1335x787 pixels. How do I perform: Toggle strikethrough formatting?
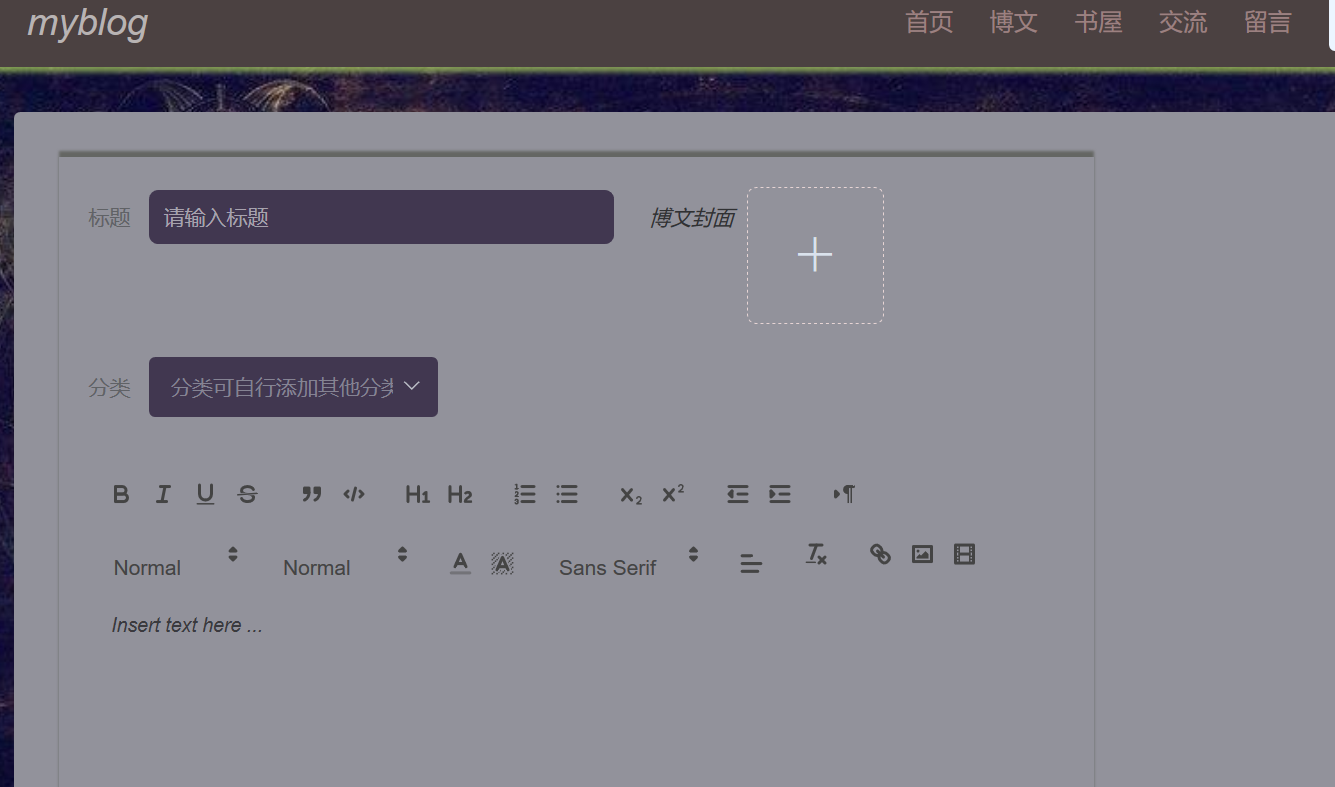(247, 493)
